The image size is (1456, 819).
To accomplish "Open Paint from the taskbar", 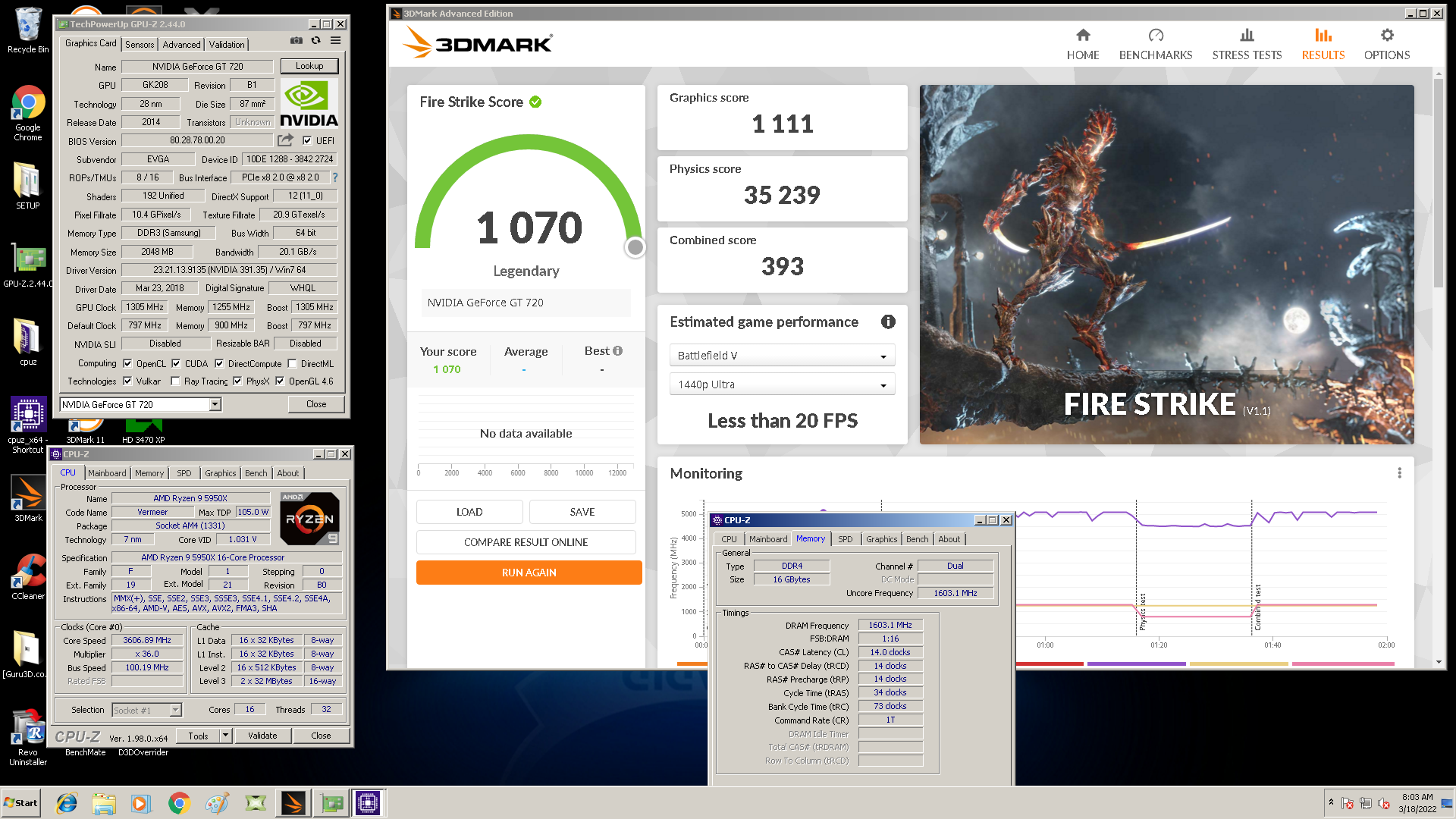I will click(x=217, y=803).
